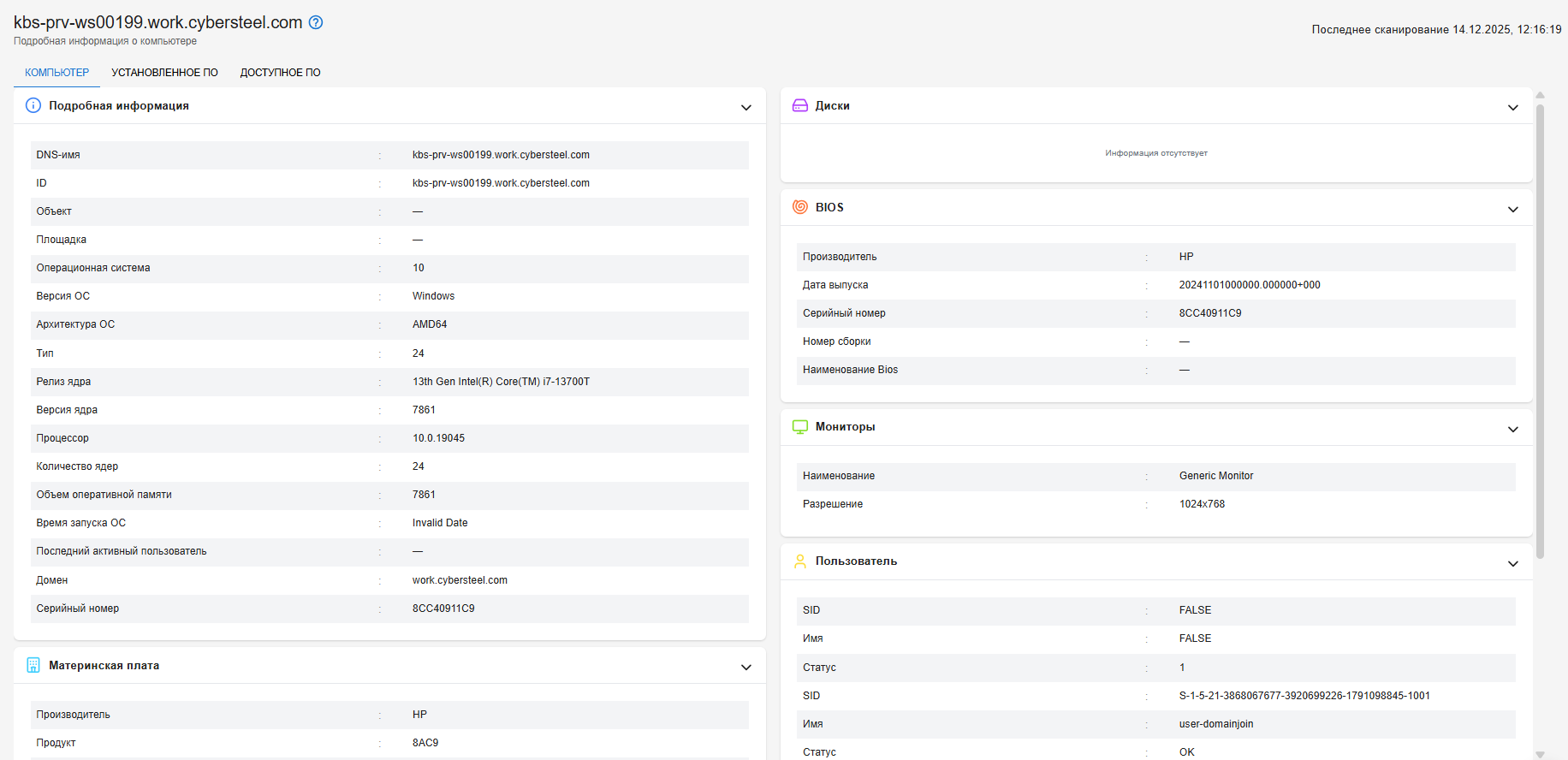Switch to the КОМПЬЮТЕР tab
Viewport: 1568px width, 760px height.
click(56, 73)
